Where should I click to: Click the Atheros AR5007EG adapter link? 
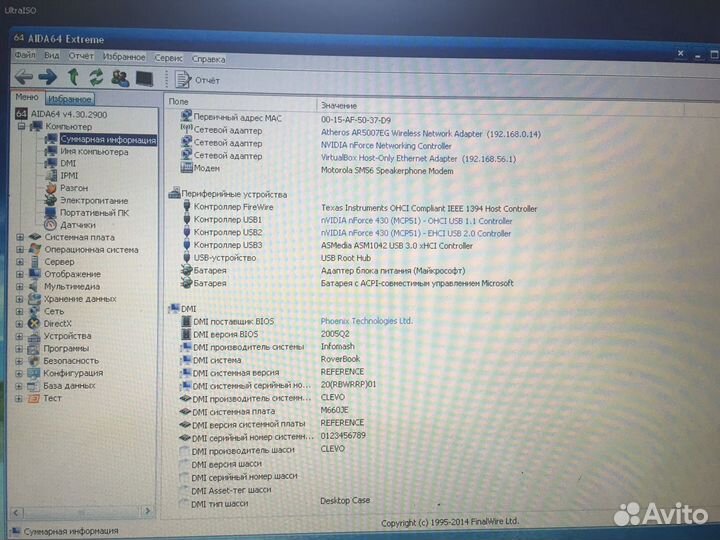[401, 132]
